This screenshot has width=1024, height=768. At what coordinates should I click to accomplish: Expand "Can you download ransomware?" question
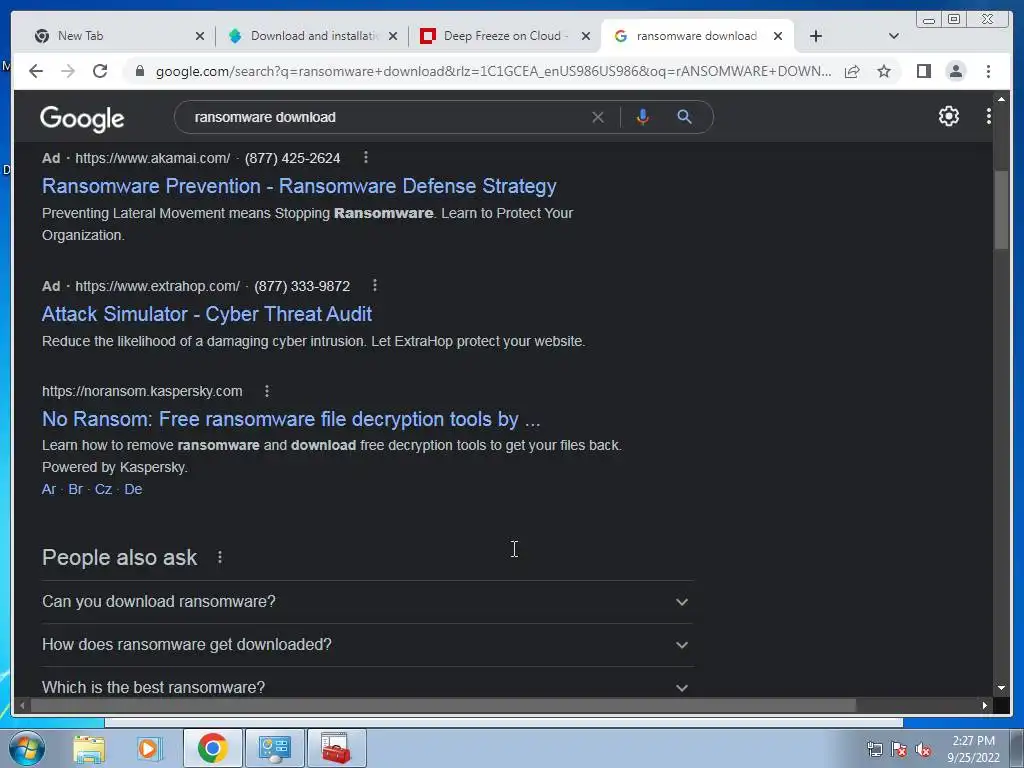click(366, 601)
